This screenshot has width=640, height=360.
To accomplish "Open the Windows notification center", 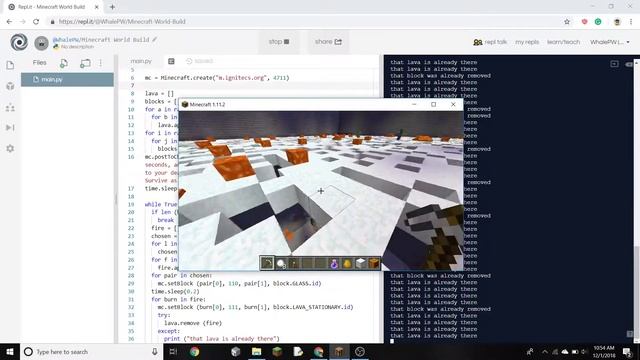I will coord(627,352).
